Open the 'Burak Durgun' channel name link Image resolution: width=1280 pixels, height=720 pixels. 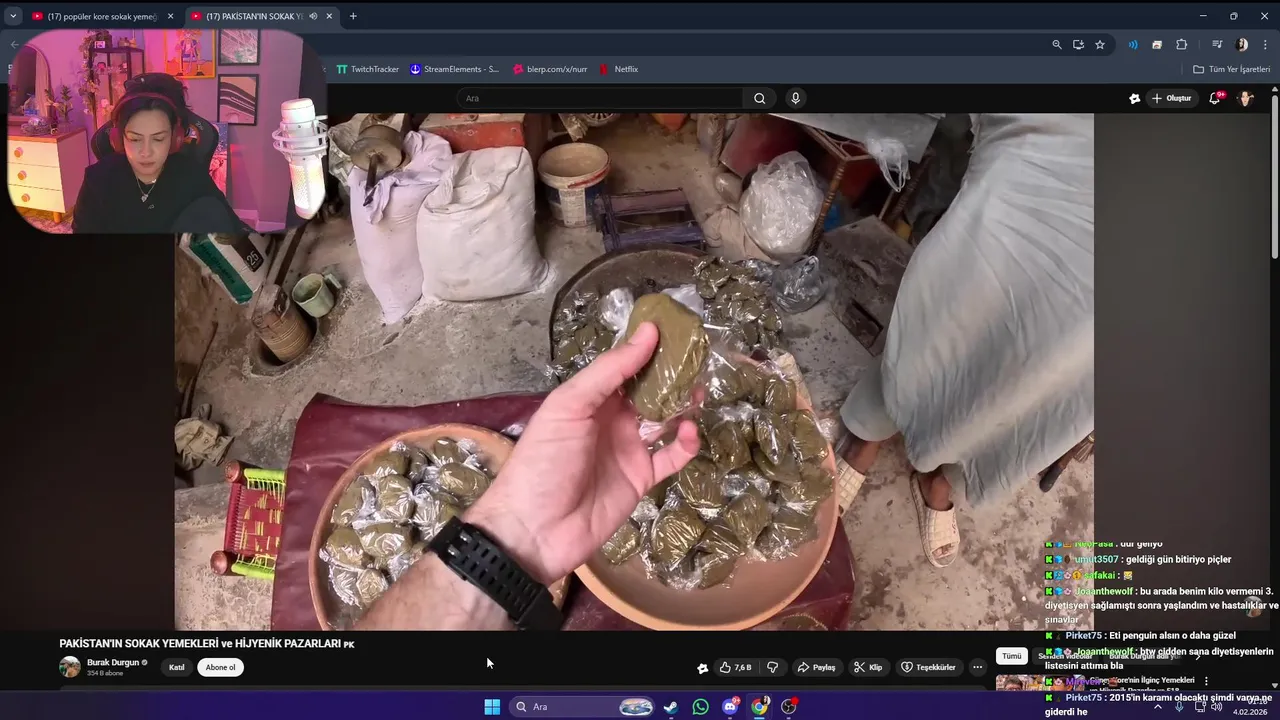(113, 662)
